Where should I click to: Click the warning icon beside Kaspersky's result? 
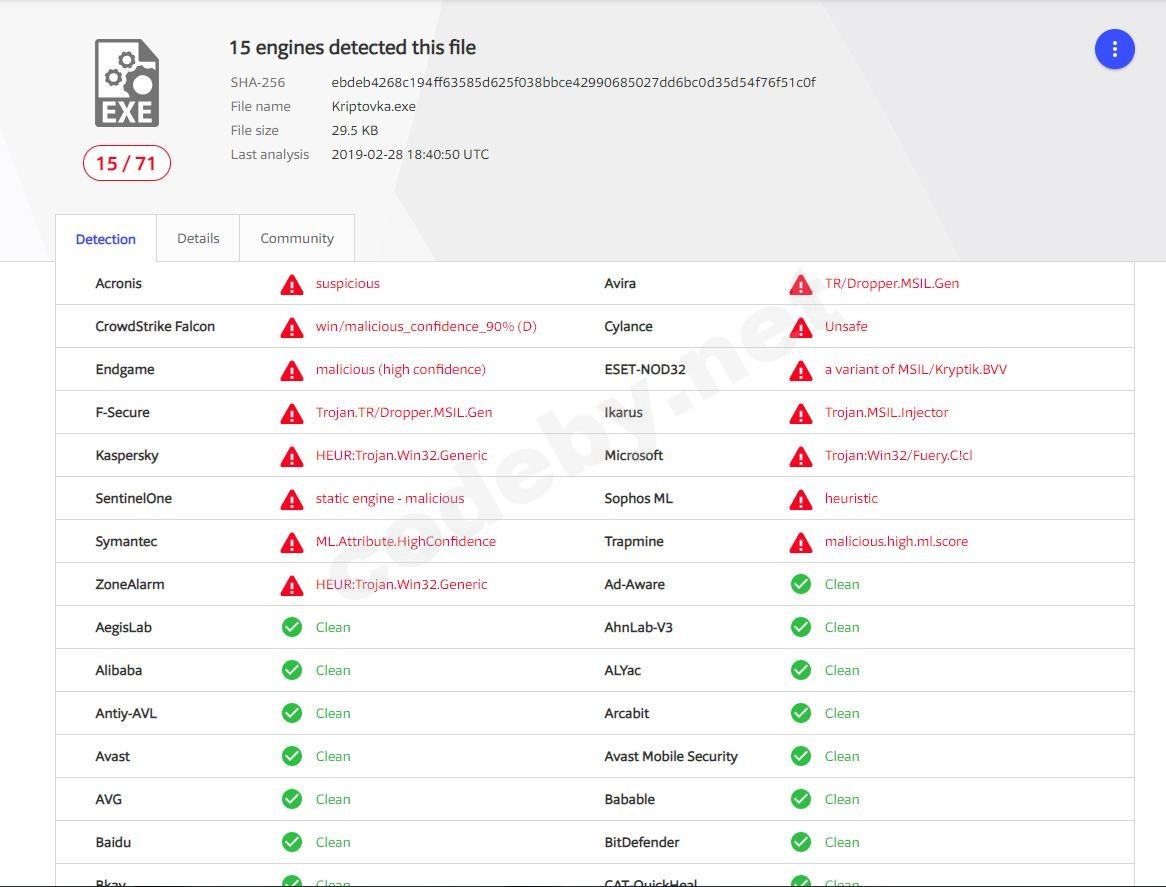(x=292, y=457)
